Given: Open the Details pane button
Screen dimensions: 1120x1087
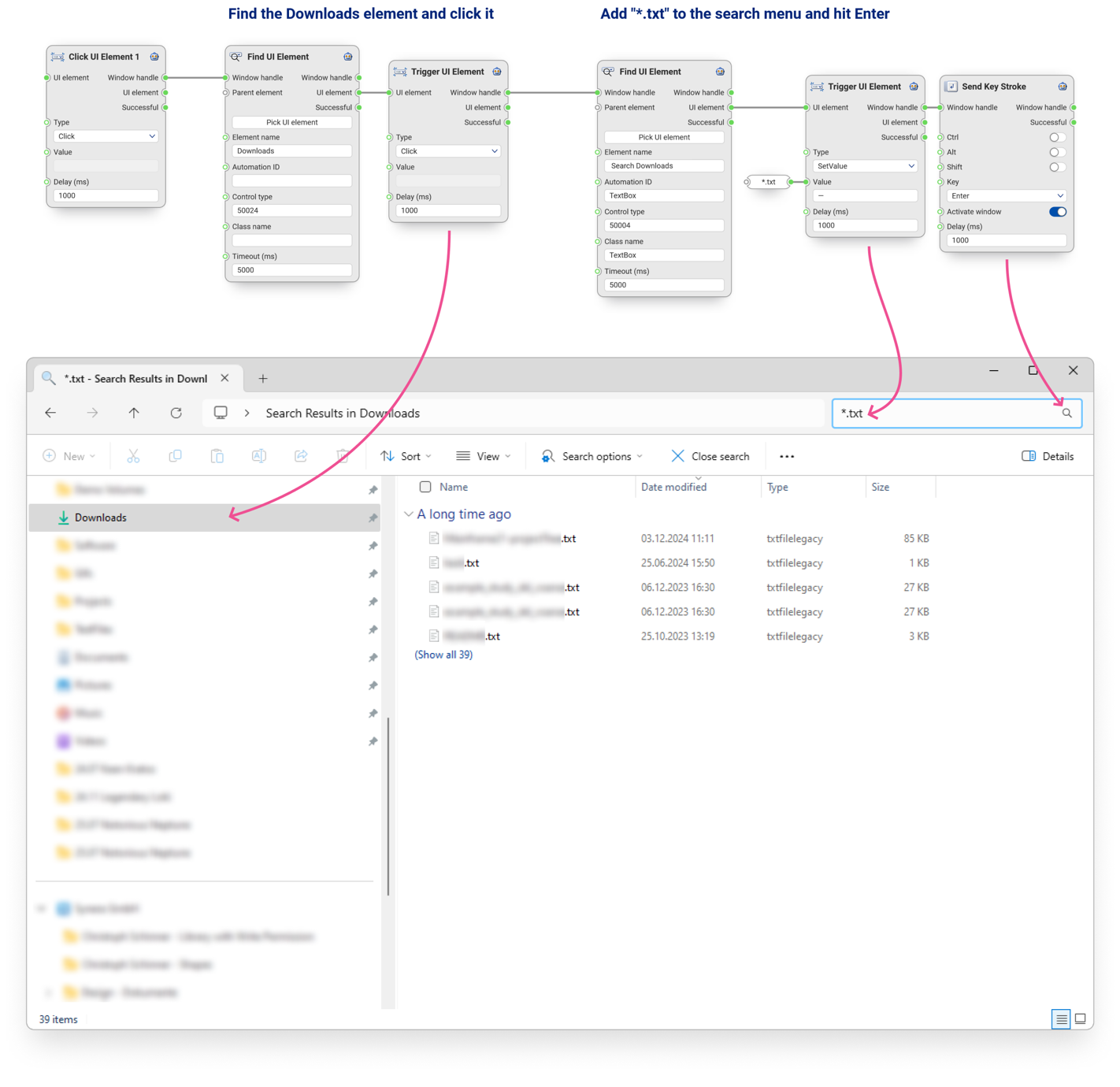Looking at the screenshot, I should (1048, 456).
